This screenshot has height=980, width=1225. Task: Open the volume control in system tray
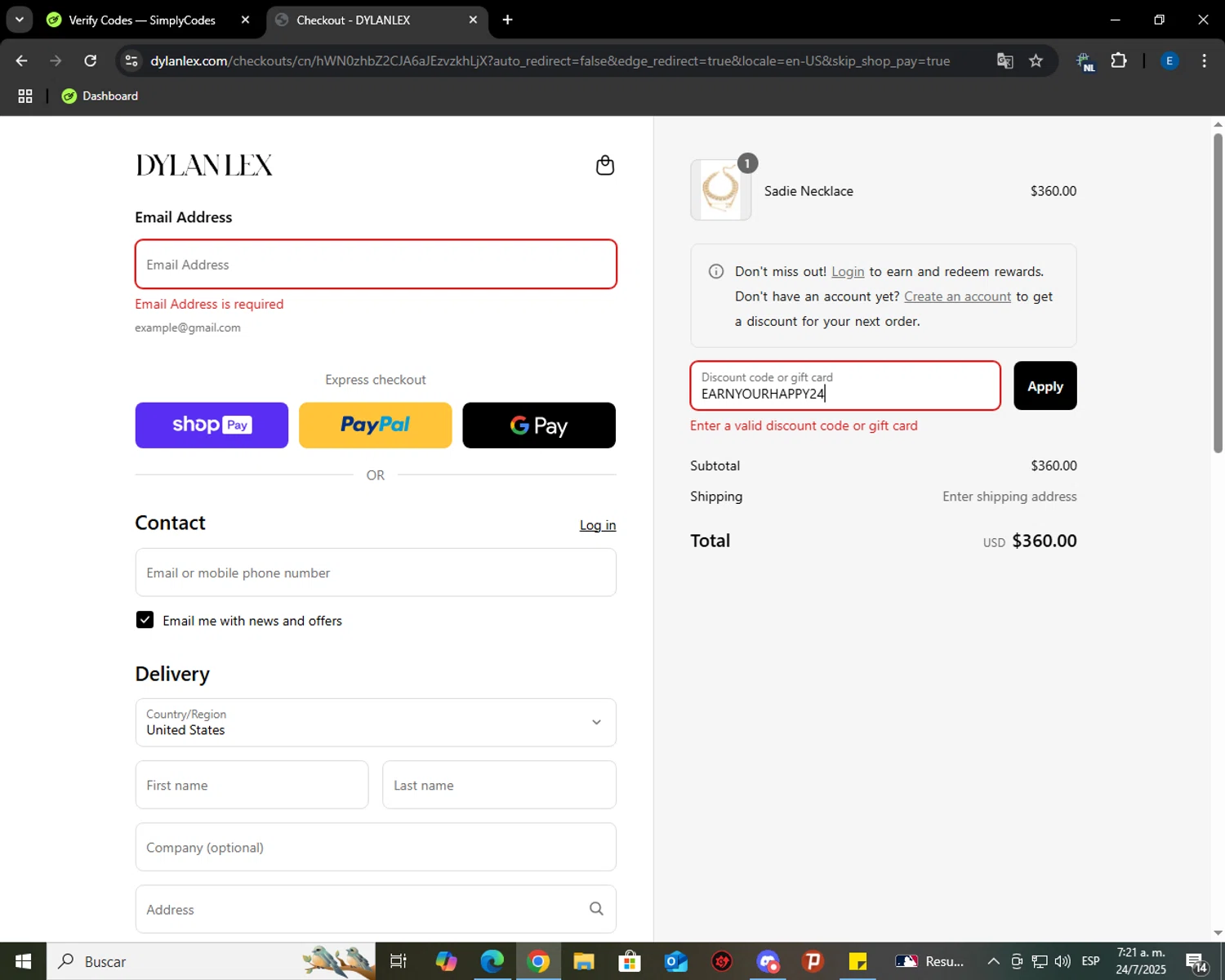click(x=1062, y=961)
